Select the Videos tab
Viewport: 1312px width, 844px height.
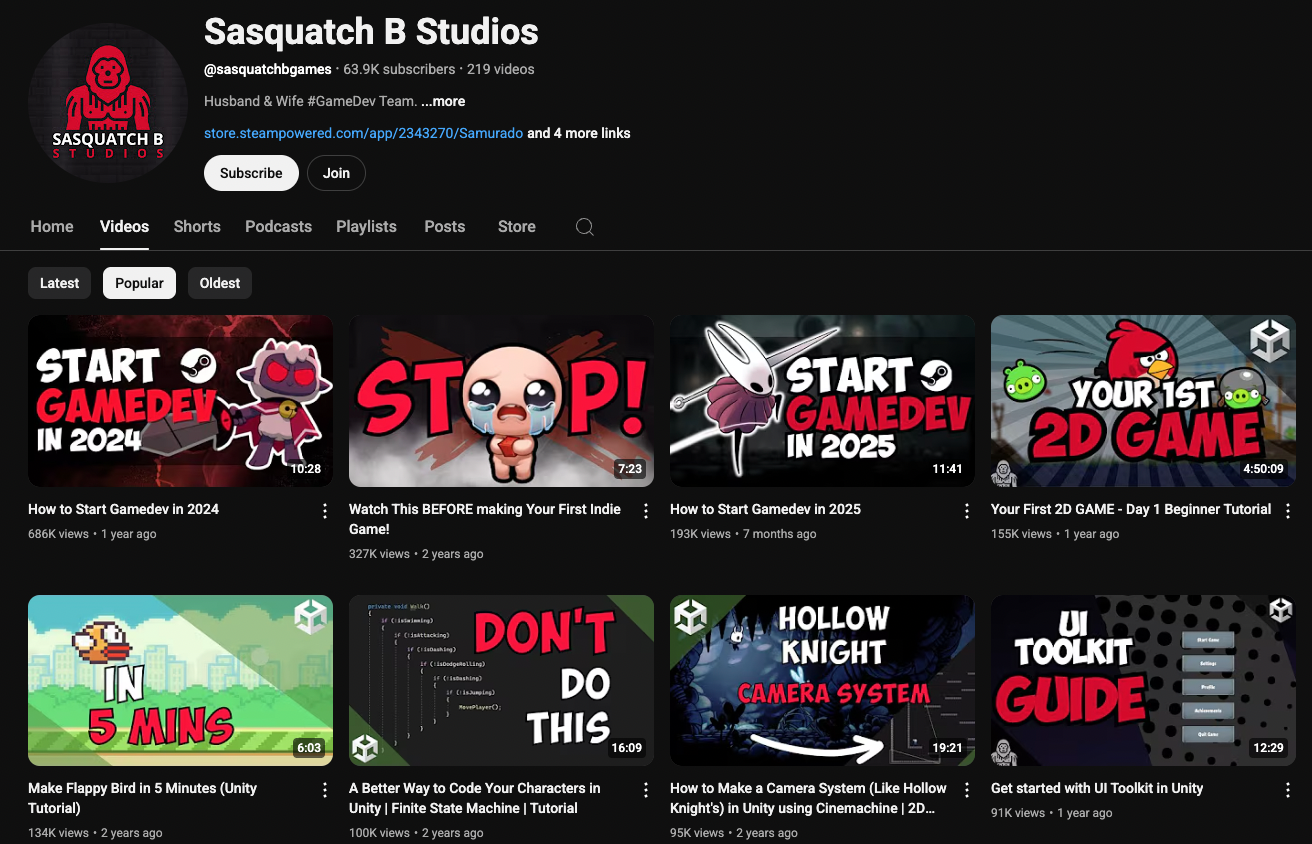pos(125,227)
